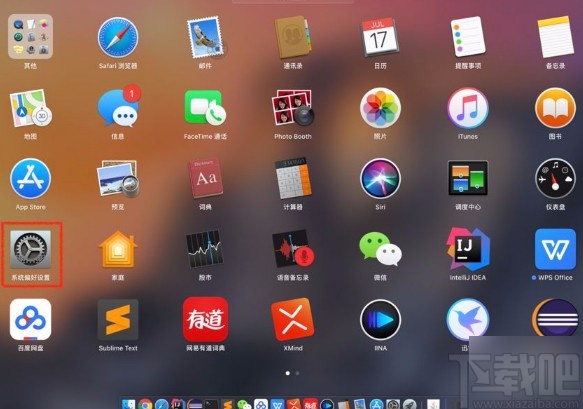Launch the 家庭 Home app
The image size is (583, 409).
click(118, 248)
